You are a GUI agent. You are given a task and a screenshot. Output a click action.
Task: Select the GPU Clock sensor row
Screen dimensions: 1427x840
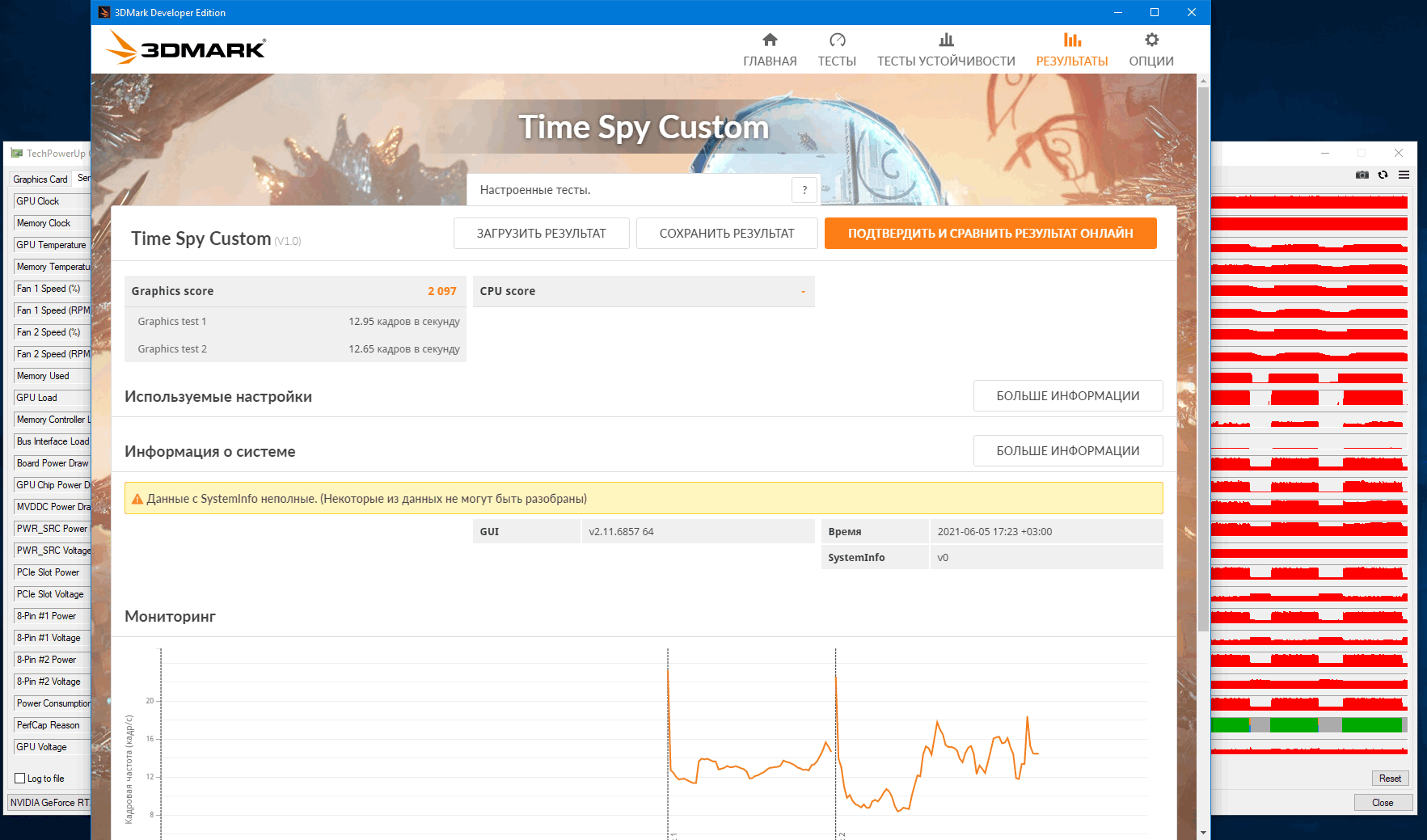coord(52,201)
